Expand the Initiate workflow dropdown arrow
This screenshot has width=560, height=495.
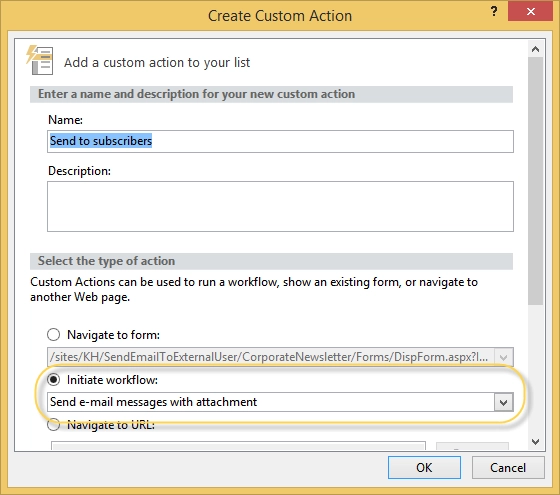click(504, 402)
